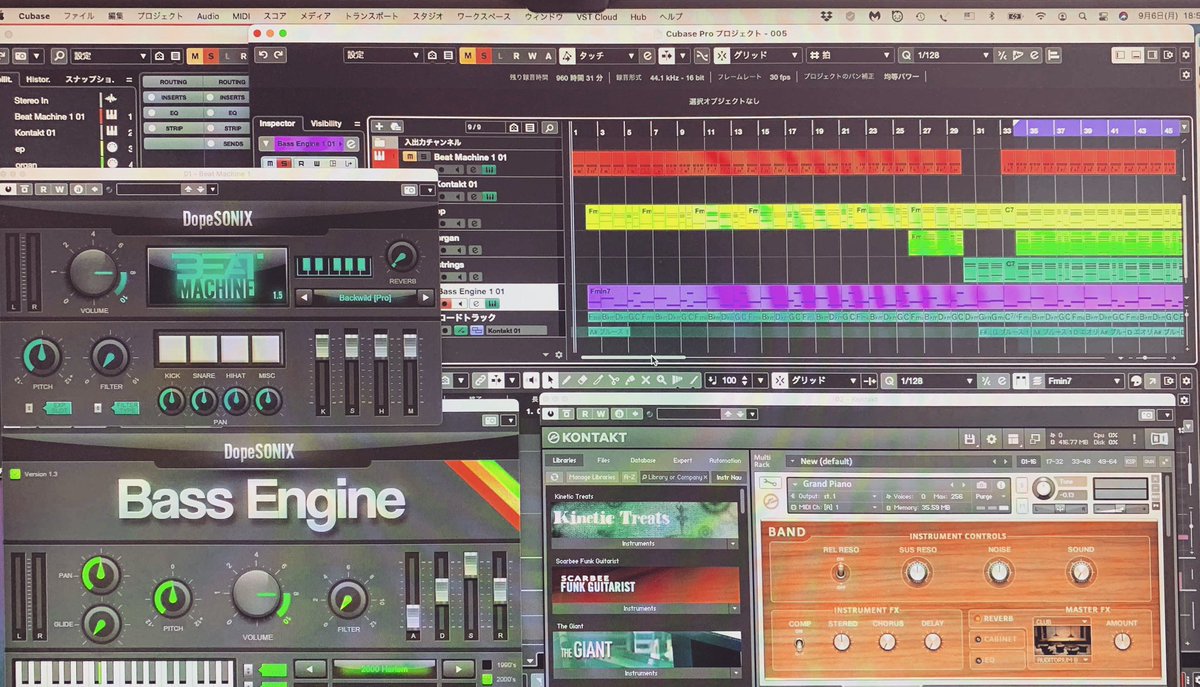Open the 拍 grid type dropdown
The height and width of the screenshot is (687, 1200).
pyautogui.click(x=849, y=56)
